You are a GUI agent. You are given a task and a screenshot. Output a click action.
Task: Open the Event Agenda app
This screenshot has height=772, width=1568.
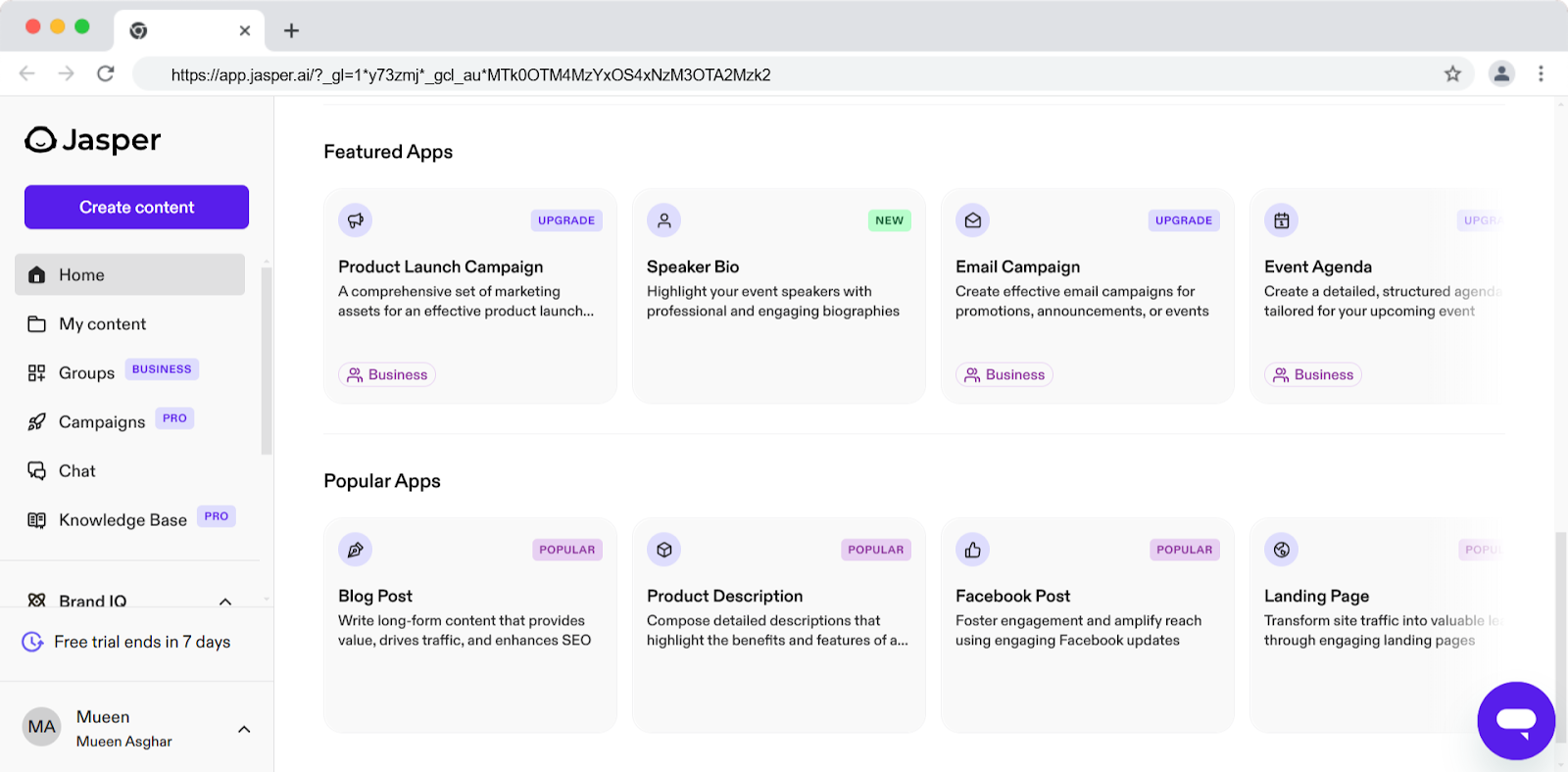click(x=1378, y=296)
